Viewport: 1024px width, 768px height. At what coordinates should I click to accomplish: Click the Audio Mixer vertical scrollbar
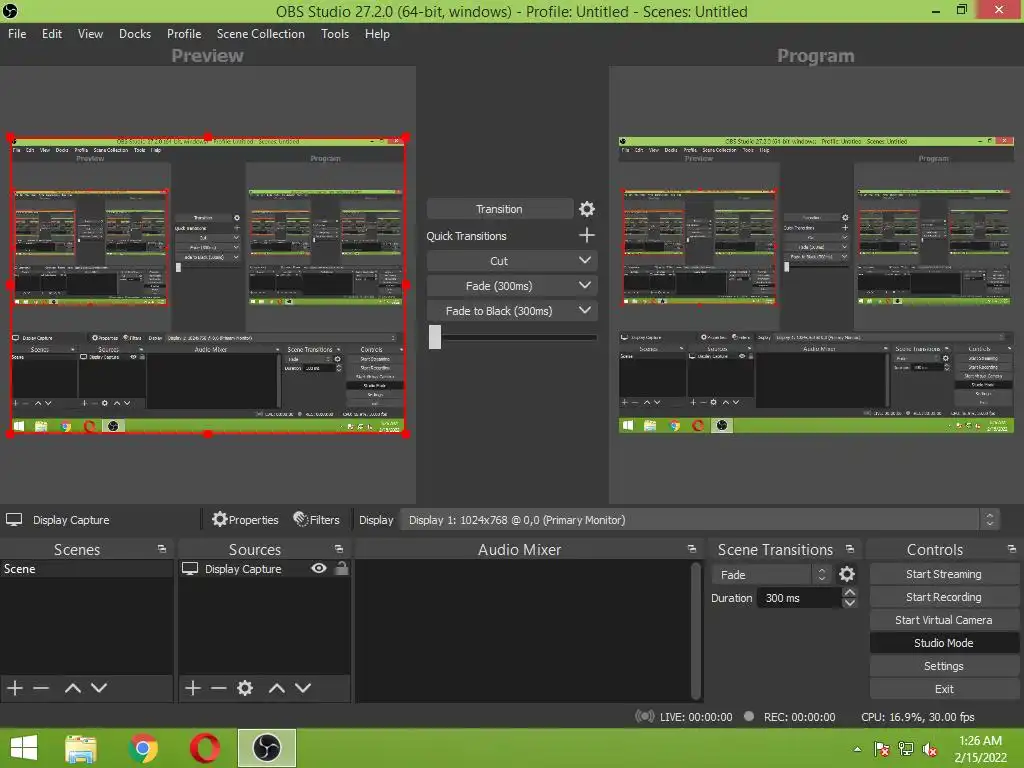click(x=696, y=631)
